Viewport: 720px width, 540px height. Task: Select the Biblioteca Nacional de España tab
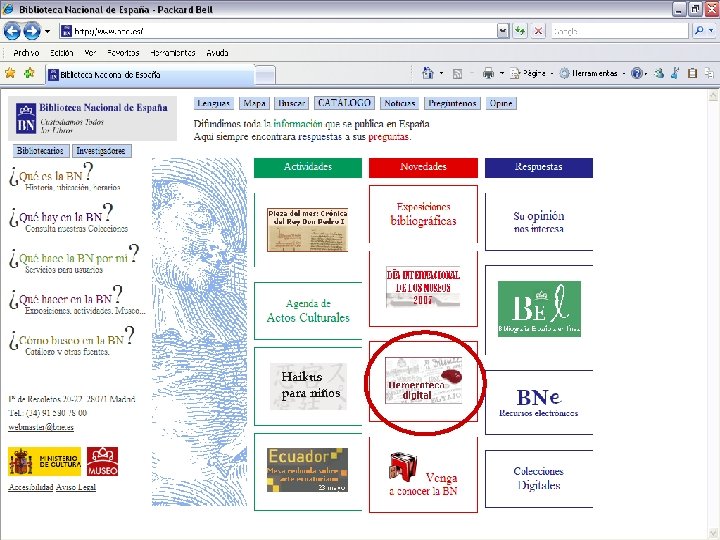pyautogui.click(x=149, y=74)
